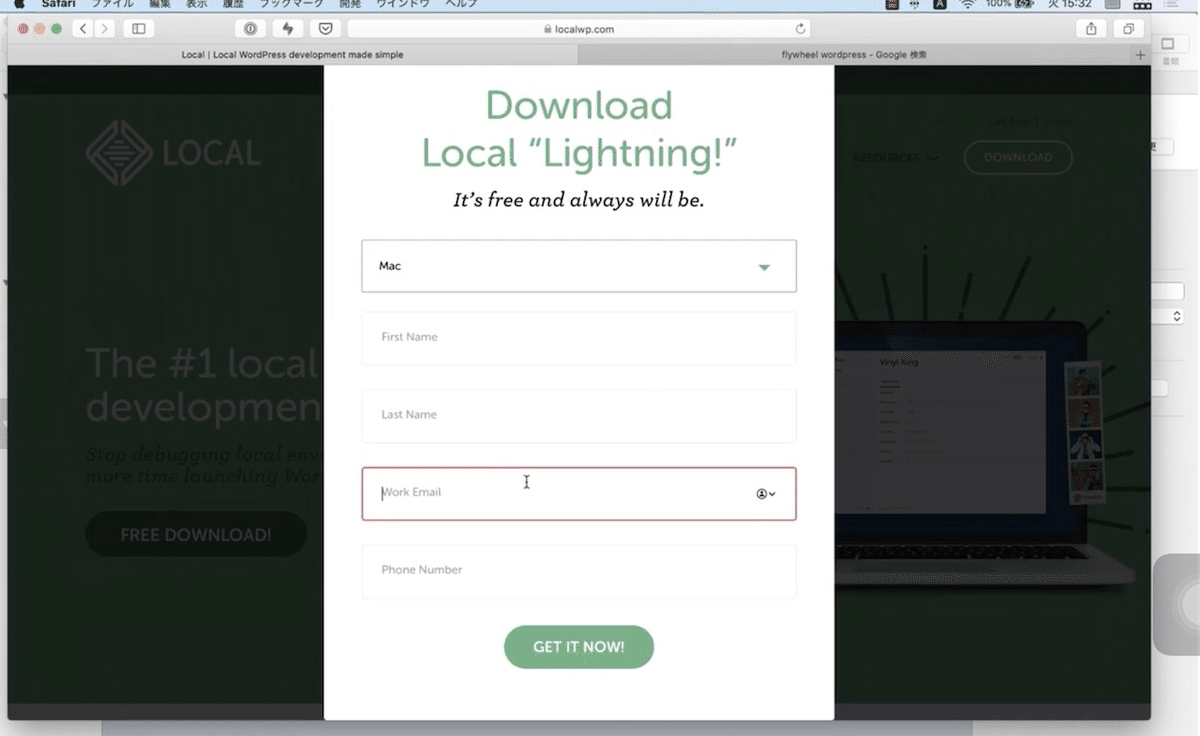Switch to the 'flywheel wordpress - Google' tab

click(854, 55)
